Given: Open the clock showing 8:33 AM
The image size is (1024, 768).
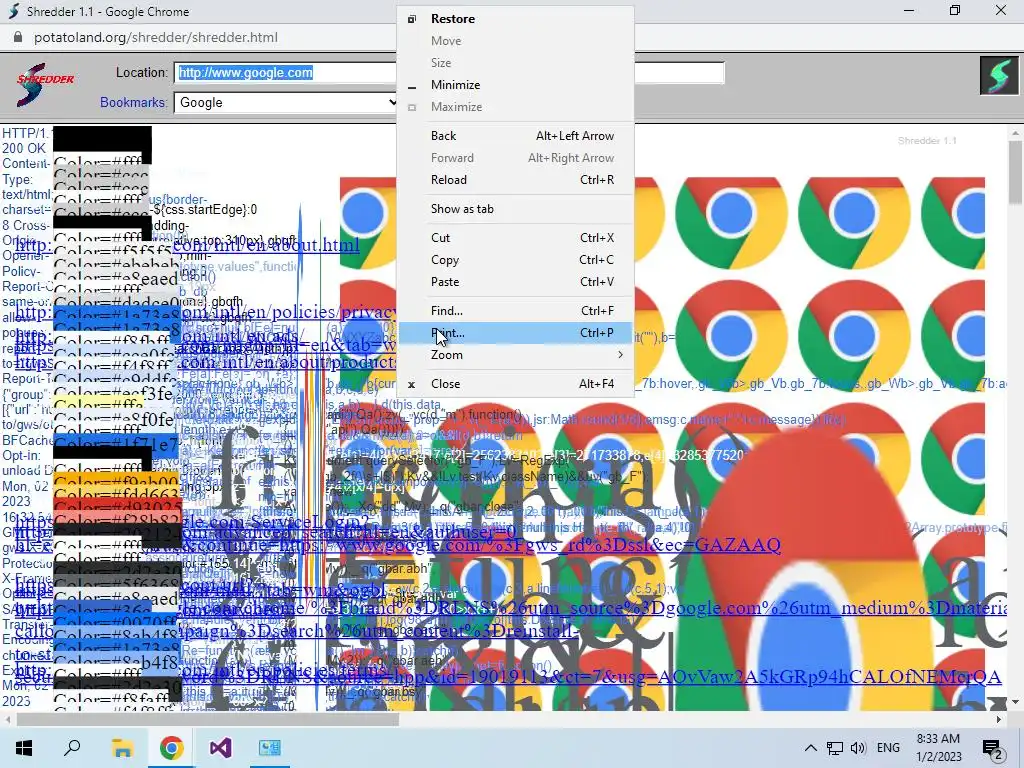Looking at the screenshot, I should (x=938, y=748).
